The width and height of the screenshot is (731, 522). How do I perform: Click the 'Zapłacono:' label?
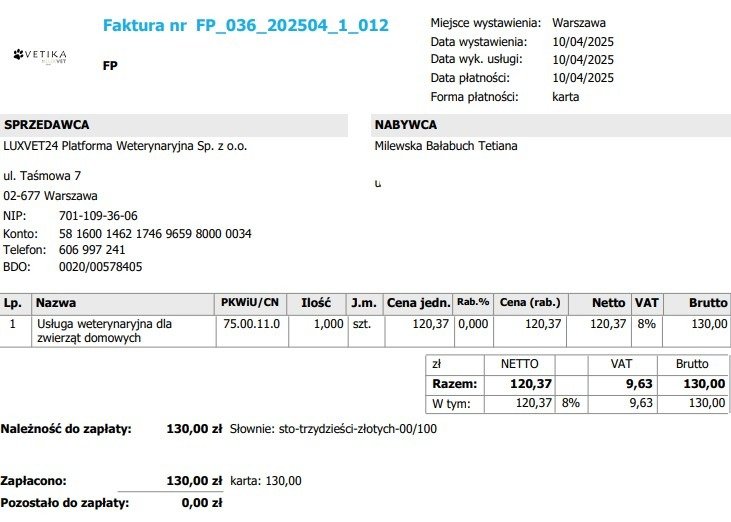pyautogui.click(x=34, y=481)
